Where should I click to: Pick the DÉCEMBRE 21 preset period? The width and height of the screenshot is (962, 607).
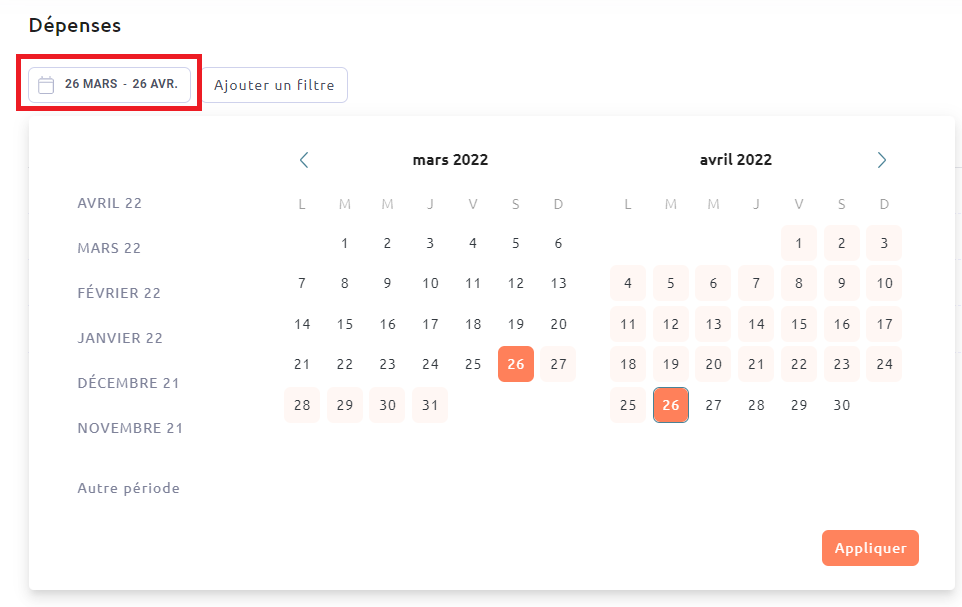point(128,383)
